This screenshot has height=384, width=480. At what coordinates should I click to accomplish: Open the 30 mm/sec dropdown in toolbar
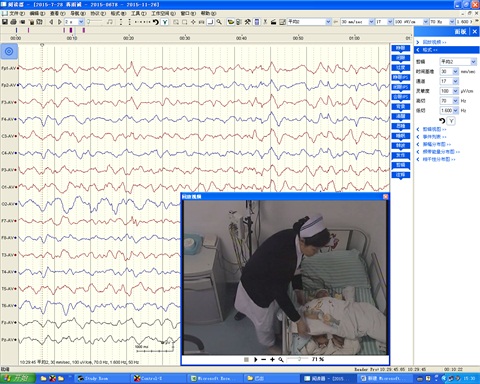[x=357, y=22]
